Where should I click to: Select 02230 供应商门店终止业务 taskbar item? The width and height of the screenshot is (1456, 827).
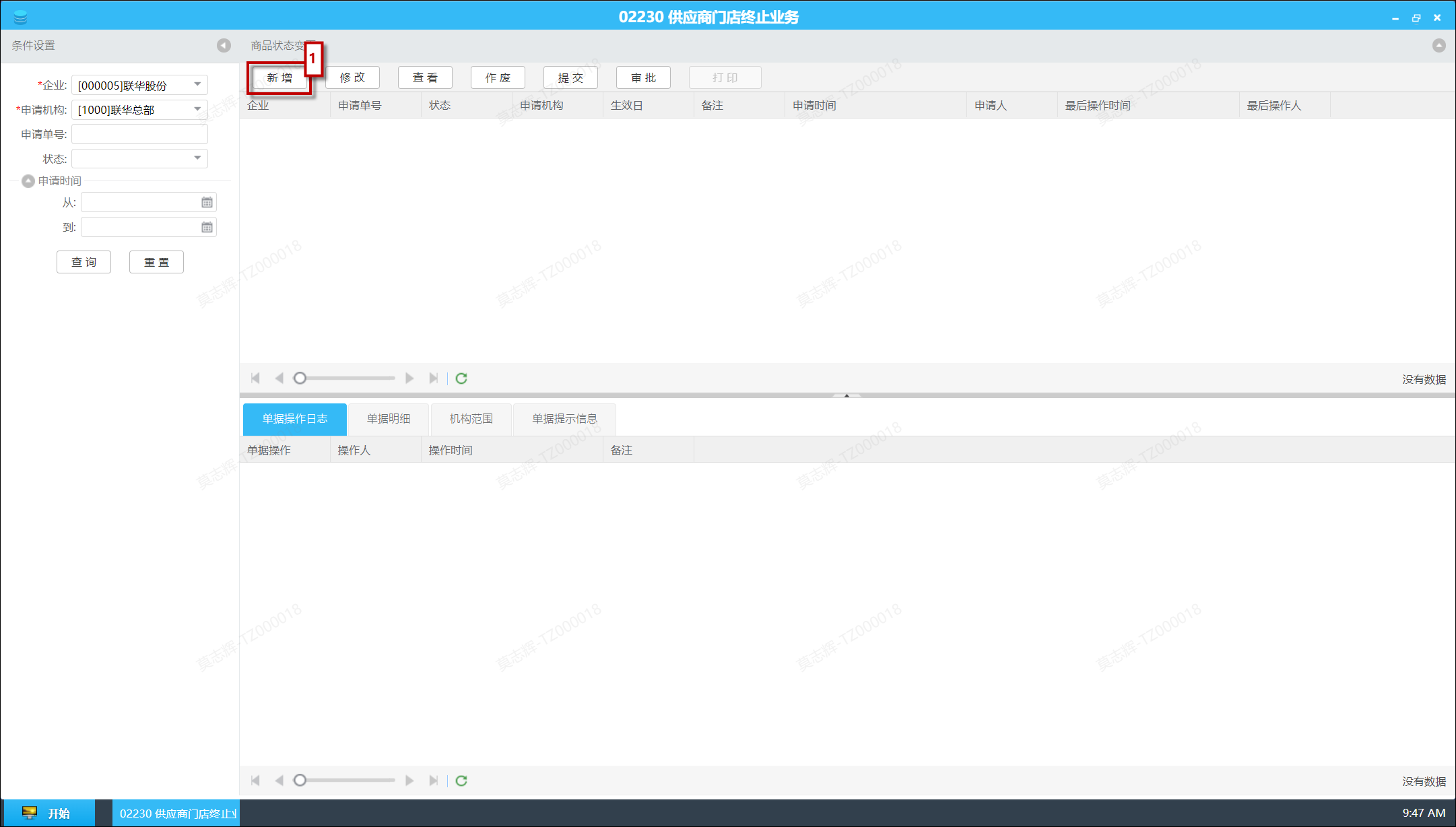(x=176, y=813)
